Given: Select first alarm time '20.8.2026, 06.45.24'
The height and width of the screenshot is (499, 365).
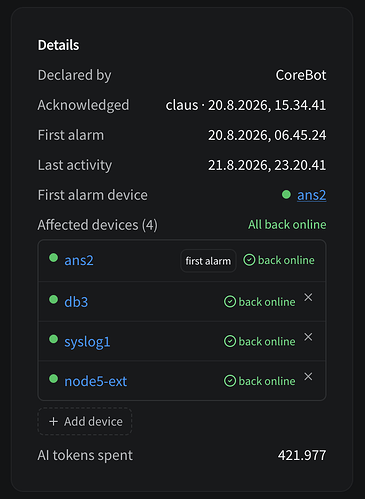Looking at the screenshot, I should coord(267,135).
